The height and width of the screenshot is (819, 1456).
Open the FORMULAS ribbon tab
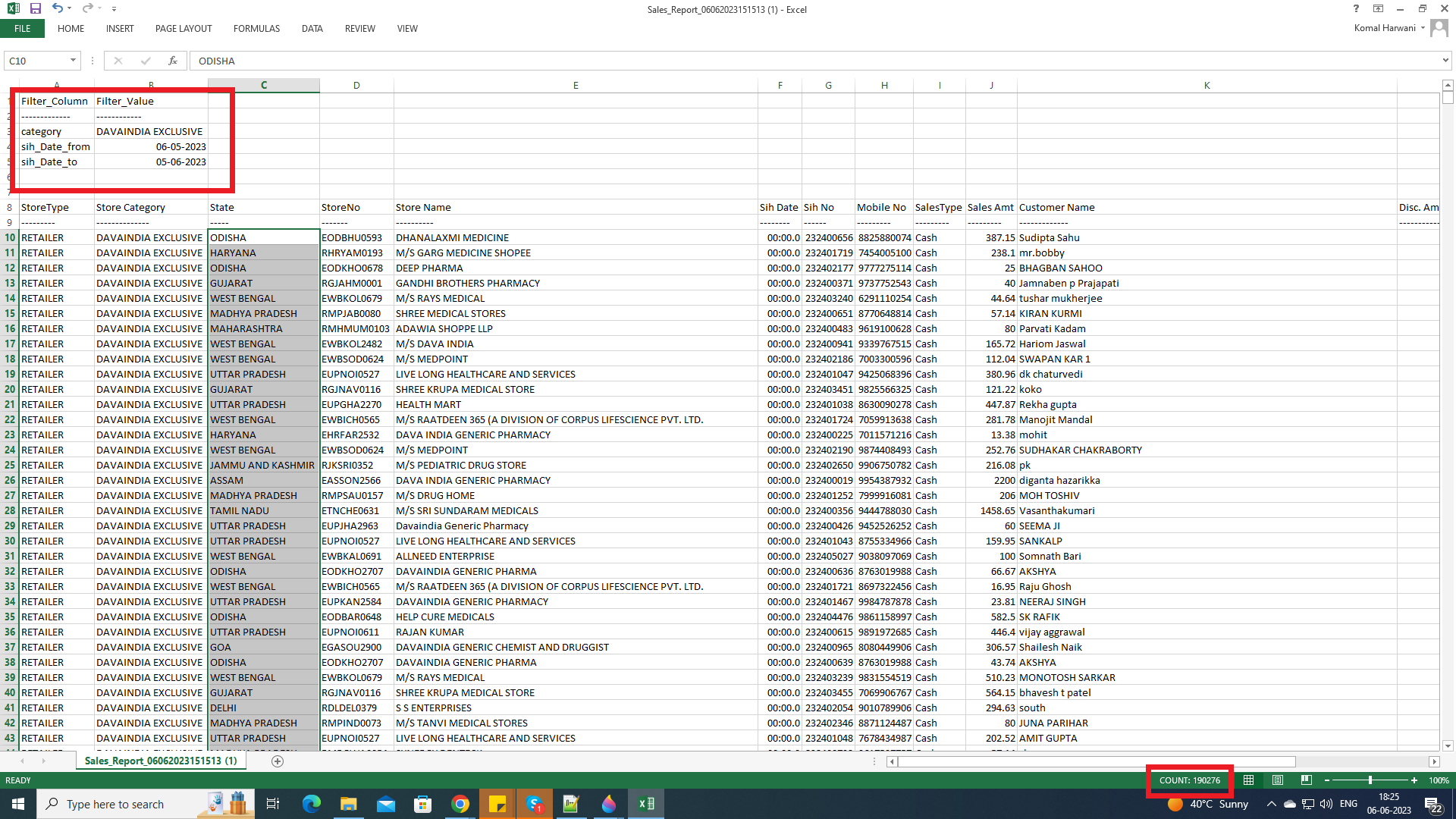[256, 29]
